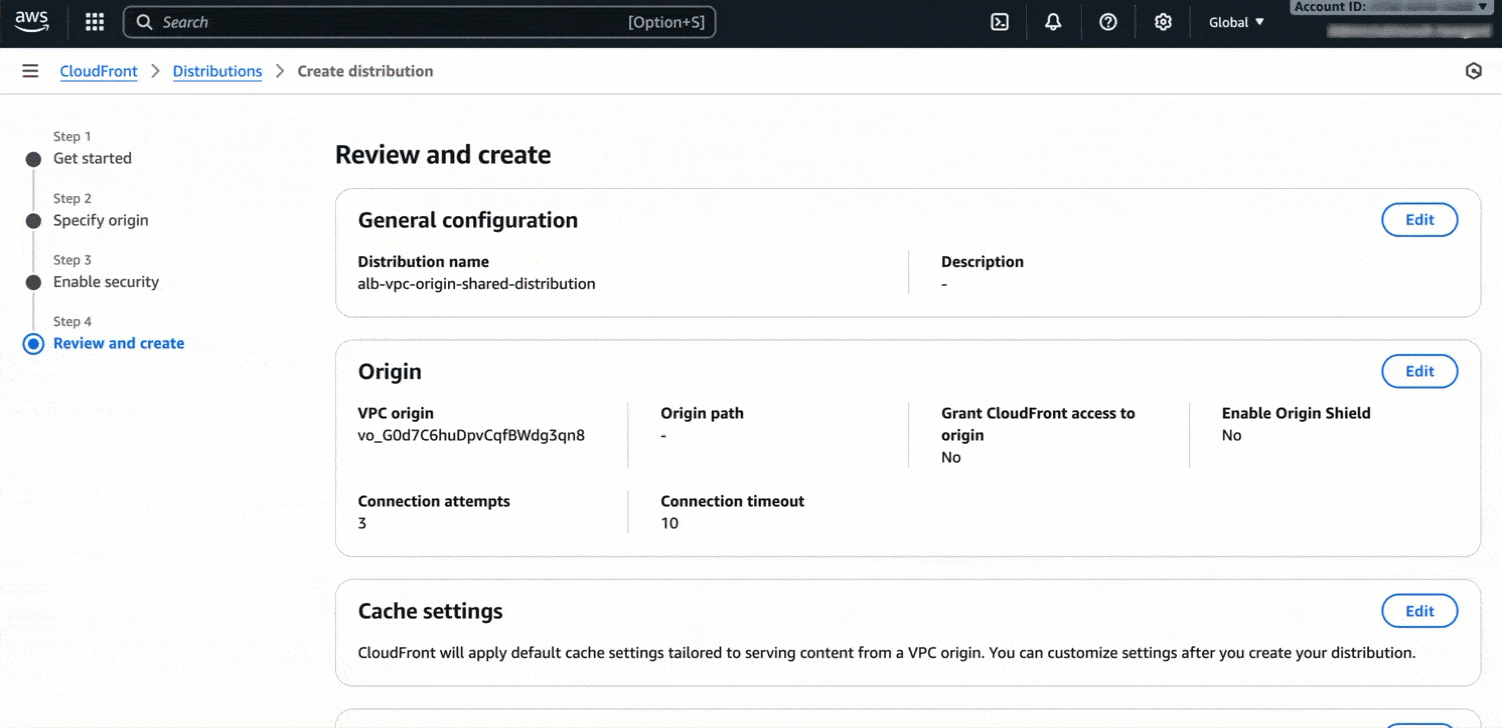Edit the General configuration section
Image resolution: width=1502 pixels, height=728 pixels.
[x=1419, y=220]
